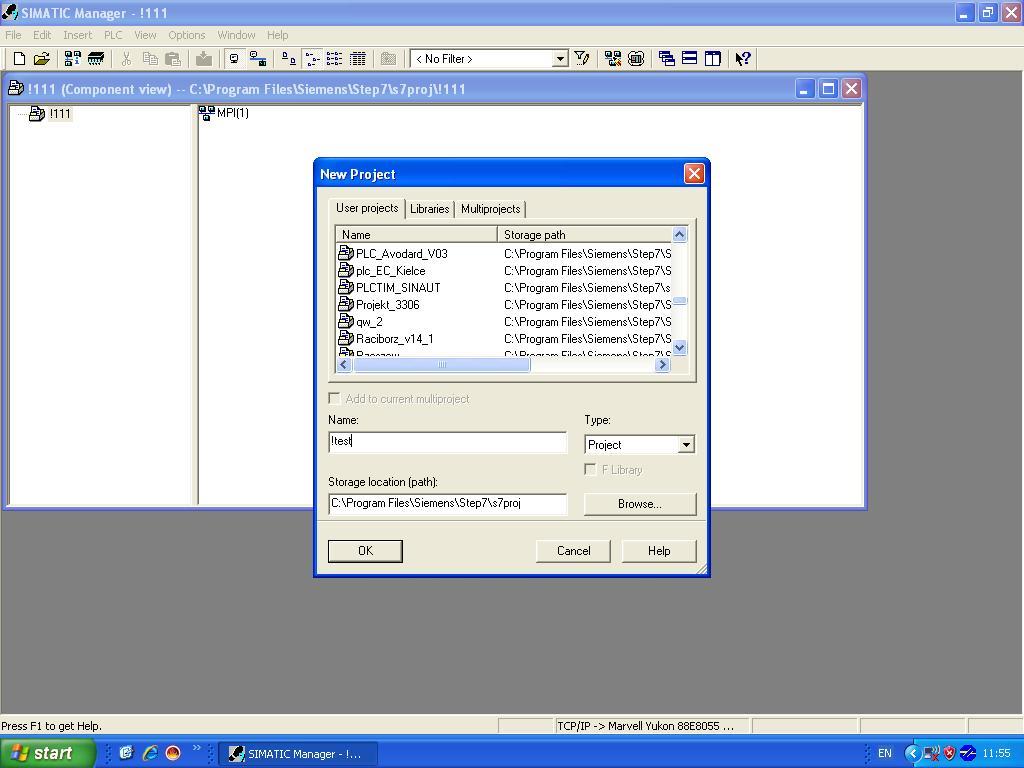Click the Cascade windows icon
Screen dimensions: 1024x768
[x=667, y=59]
